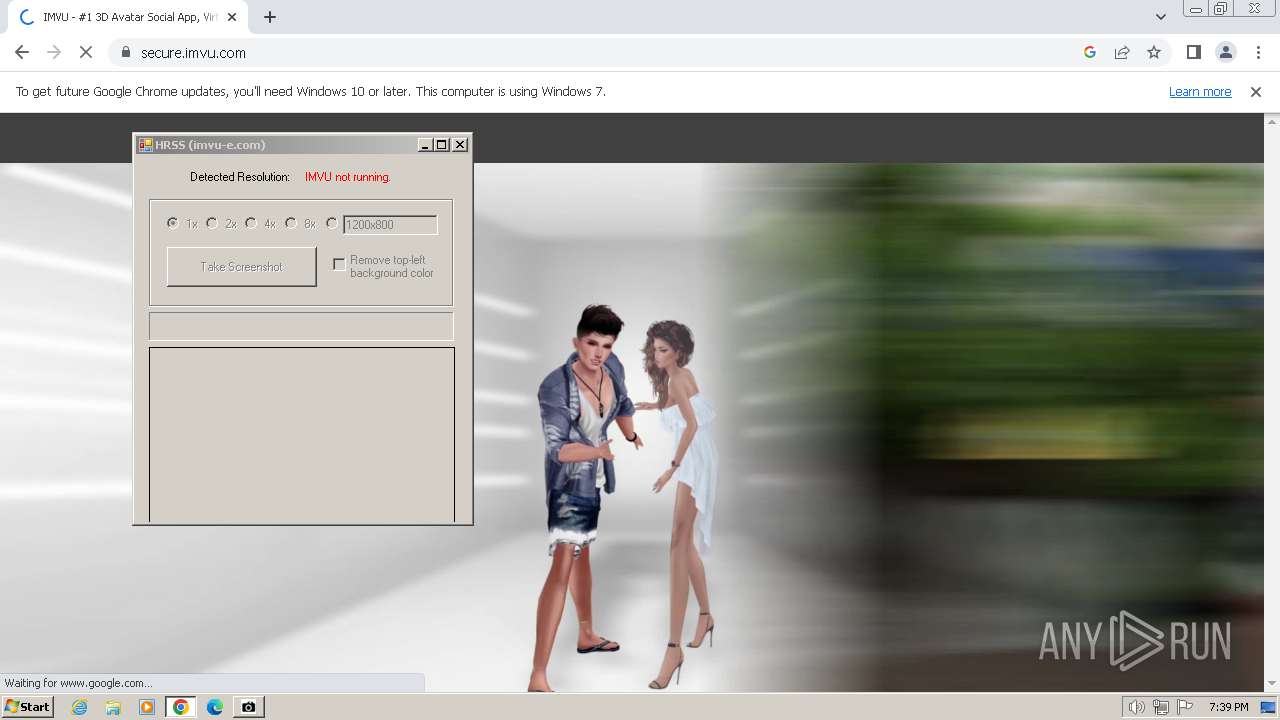Minimize the HRSS window
This screenshot has height=720, width=1280.
[x=425, y=145]
